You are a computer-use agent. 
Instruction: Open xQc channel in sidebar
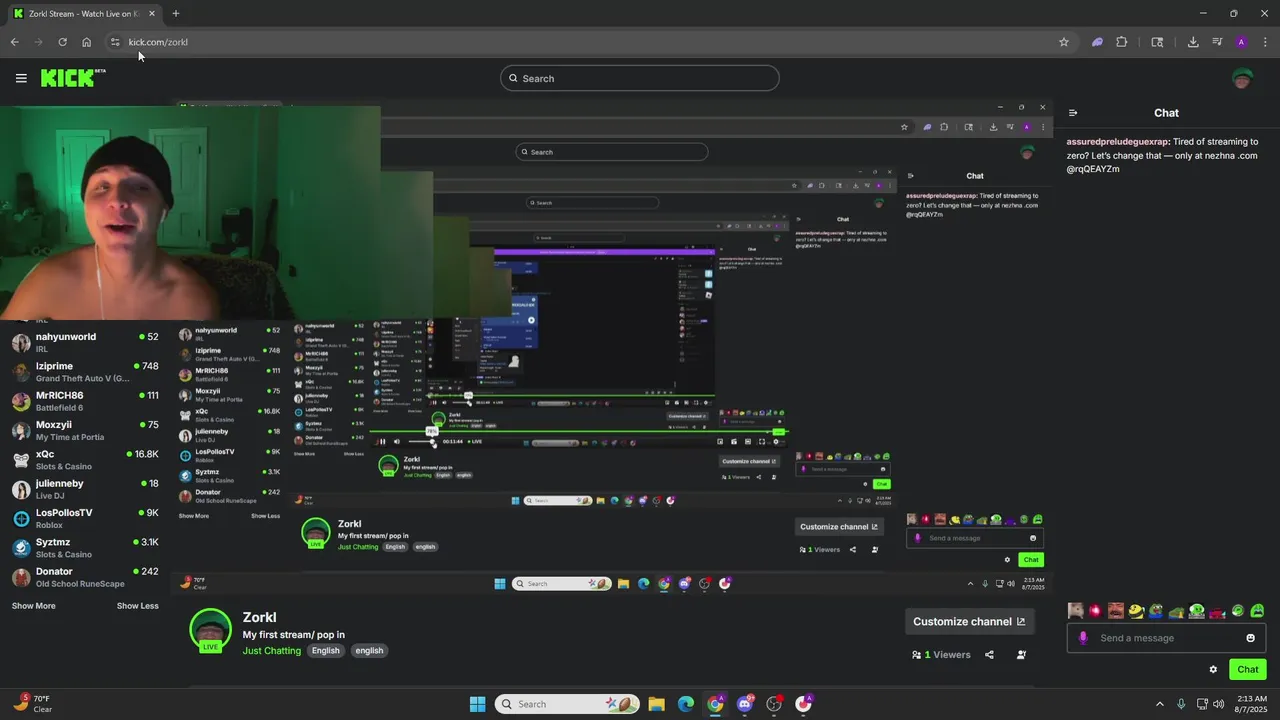point(85,460)
